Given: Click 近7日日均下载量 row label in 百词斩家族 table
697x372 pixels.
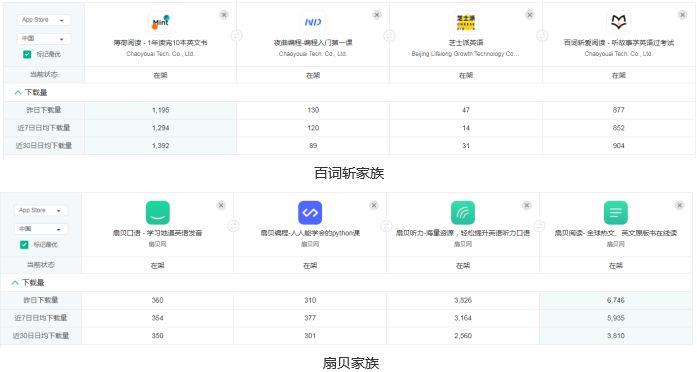Looking at the screenshot, I should coord(44,128).
